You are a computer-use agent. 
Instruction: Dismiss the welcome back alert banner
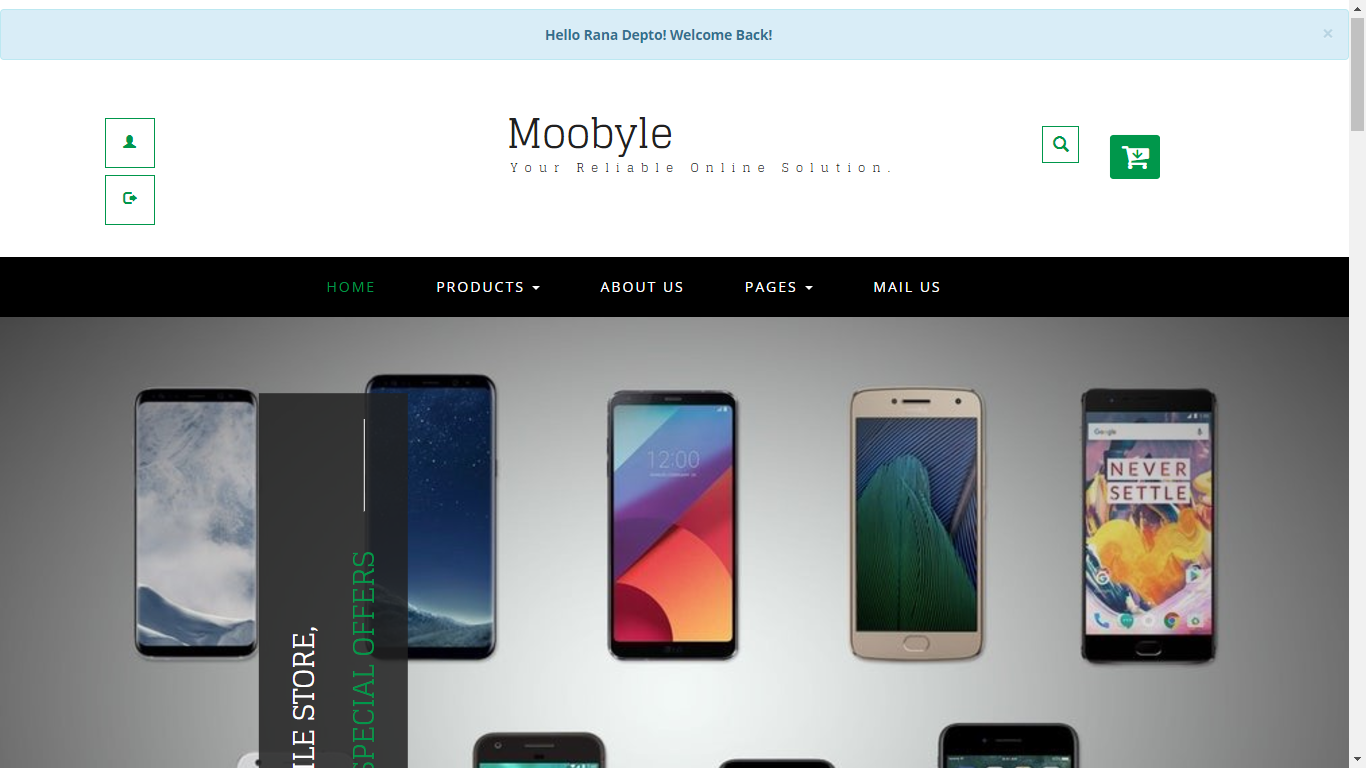click(1328, 33)
